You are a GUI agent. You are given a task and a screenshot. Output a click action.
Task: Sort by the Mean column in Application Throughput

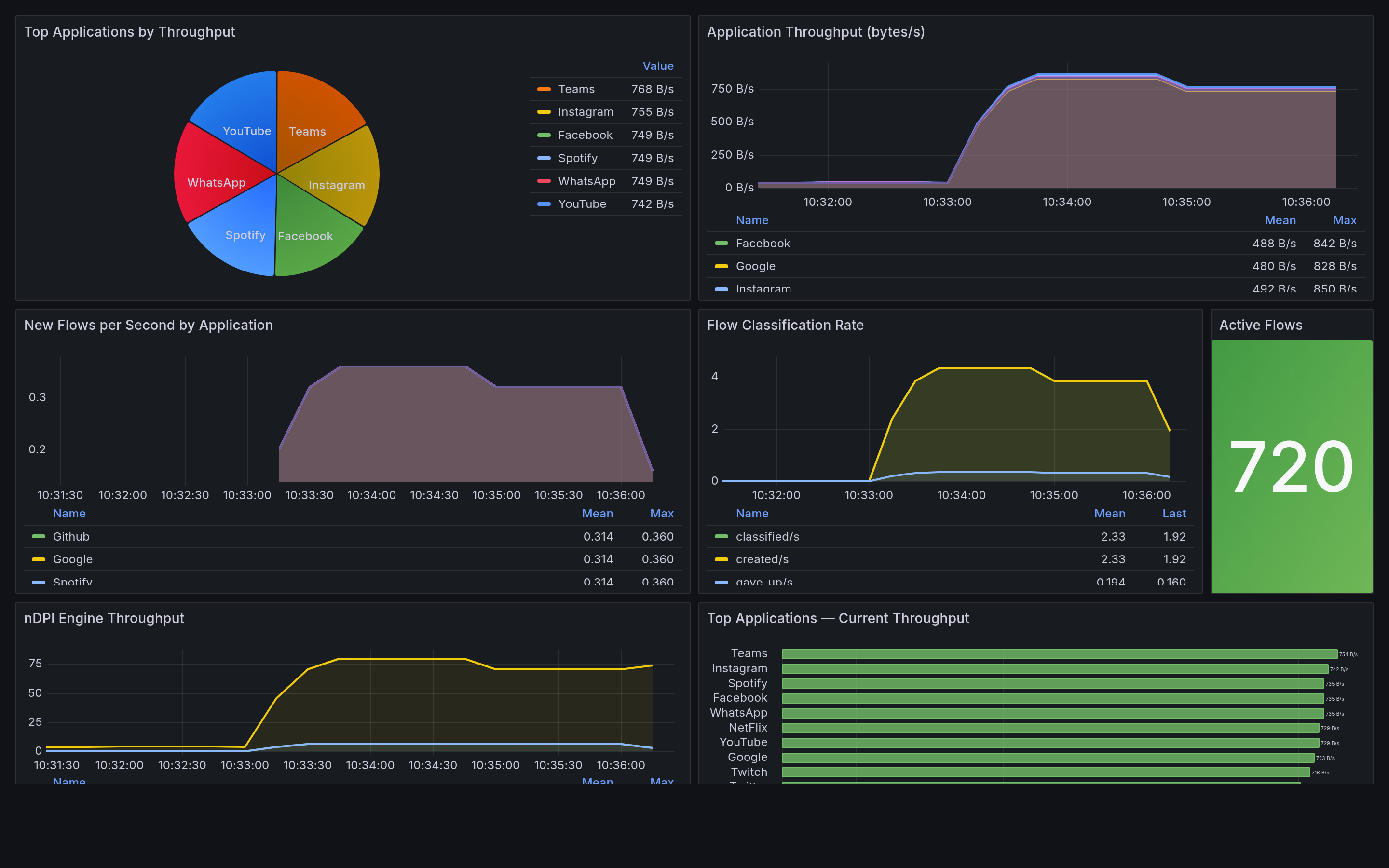(1280, 220)
